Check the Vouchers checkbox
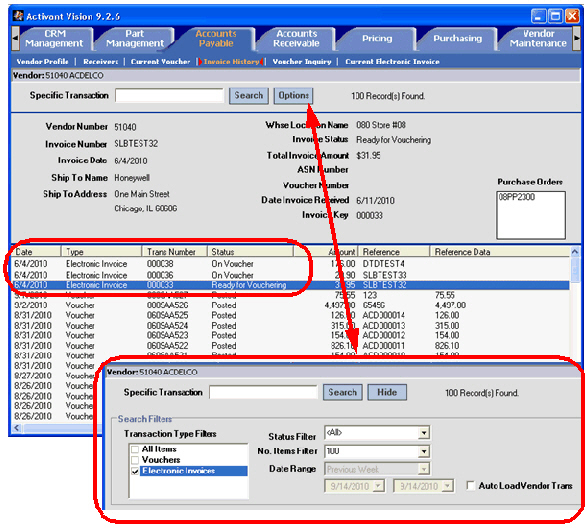This screenshot has height=528, width=587. (x=135, y=460)
